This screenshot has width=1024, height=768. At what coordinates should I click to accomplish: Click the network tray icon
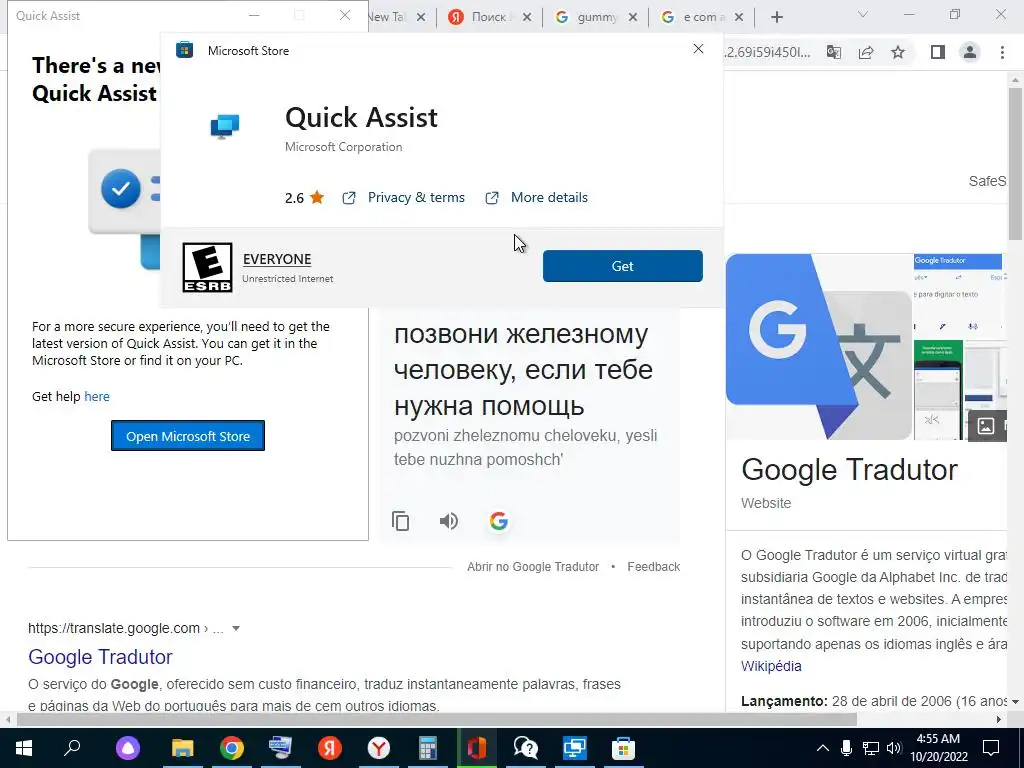871,748
